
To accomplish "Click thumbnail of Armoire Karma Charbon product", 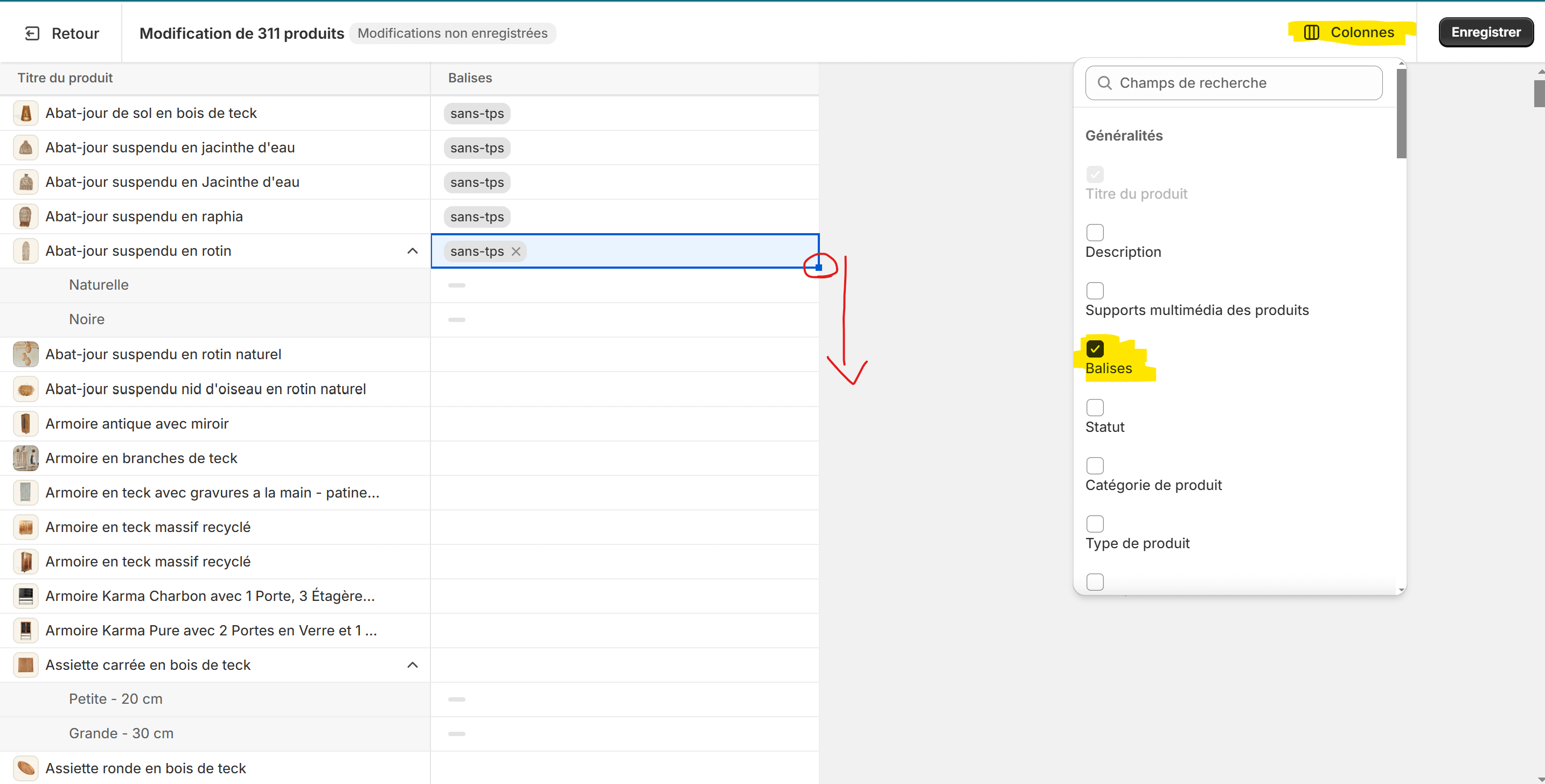I will [x=26, y=596].
